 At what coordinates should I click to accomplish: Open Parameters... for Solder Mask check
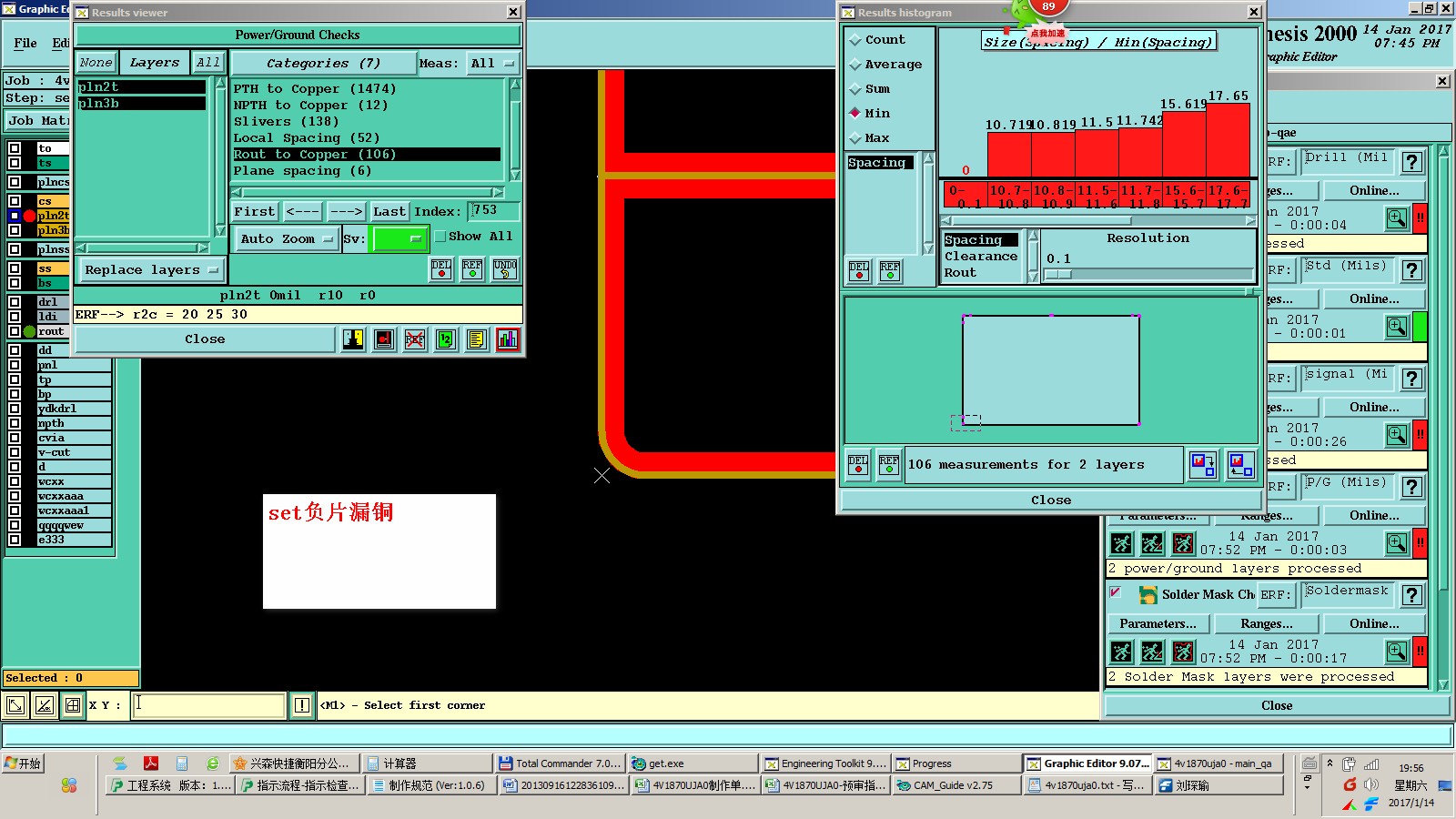pos(1158,624)
